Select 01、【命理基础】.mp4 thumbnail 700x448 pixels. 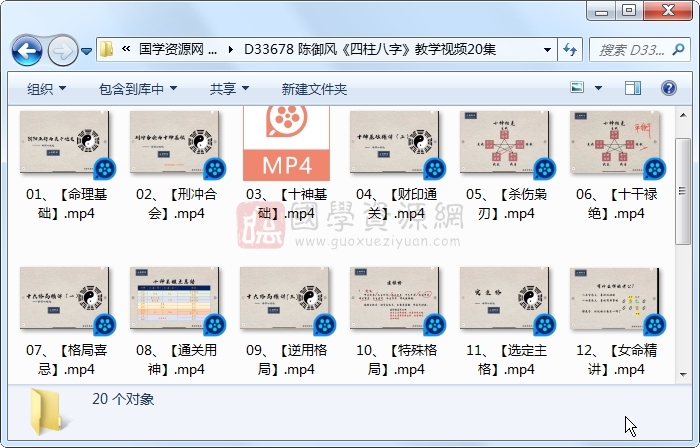(65, 143)
